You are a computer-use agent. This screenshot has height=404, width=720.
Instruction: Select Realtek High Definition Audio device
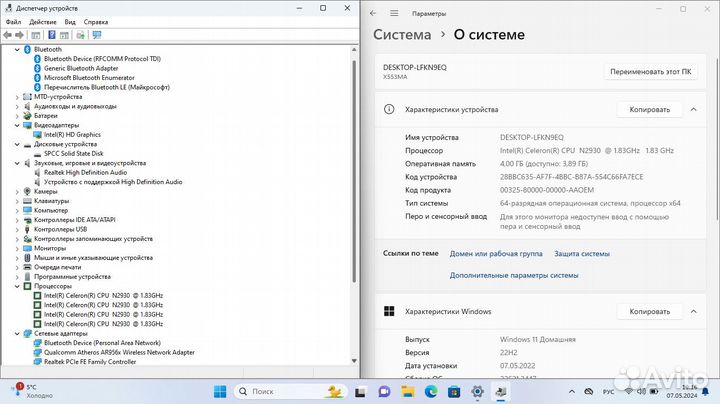tap(85, 173)
